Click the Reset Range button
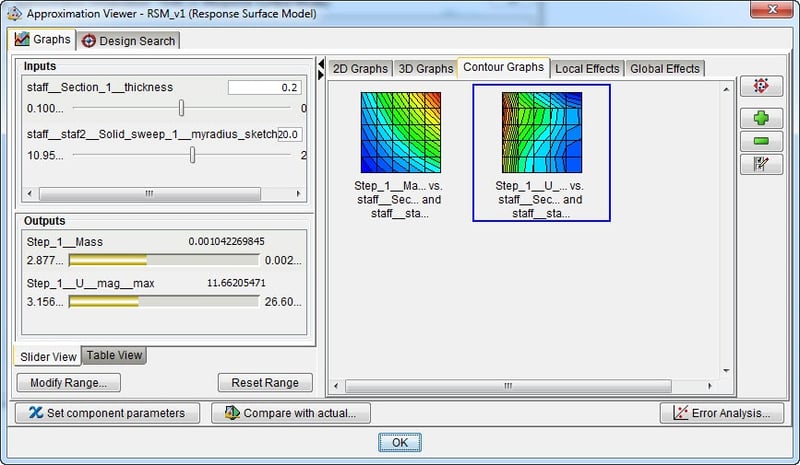The image size is (800, 465). tap(265, 383)
